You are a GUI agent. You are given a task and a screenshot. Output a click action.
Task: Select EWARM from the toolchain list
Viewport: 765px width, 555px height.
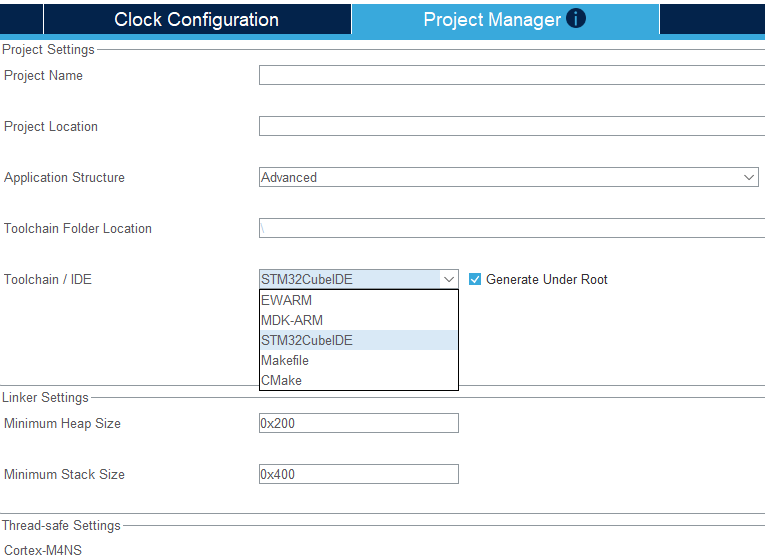[359, 300]
